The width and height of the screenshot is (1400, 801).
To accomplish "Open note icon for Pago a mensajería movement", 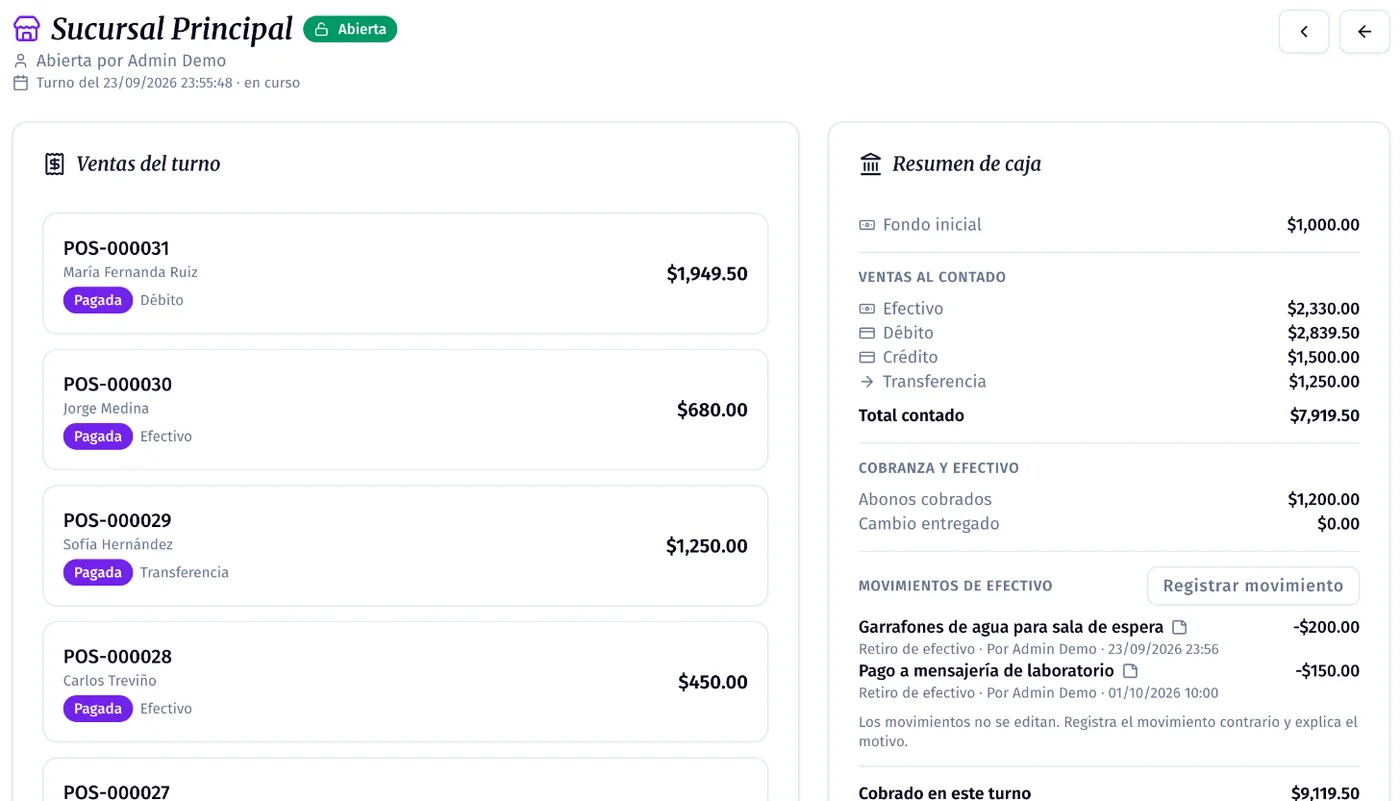I will click(x=1130, y=671).
